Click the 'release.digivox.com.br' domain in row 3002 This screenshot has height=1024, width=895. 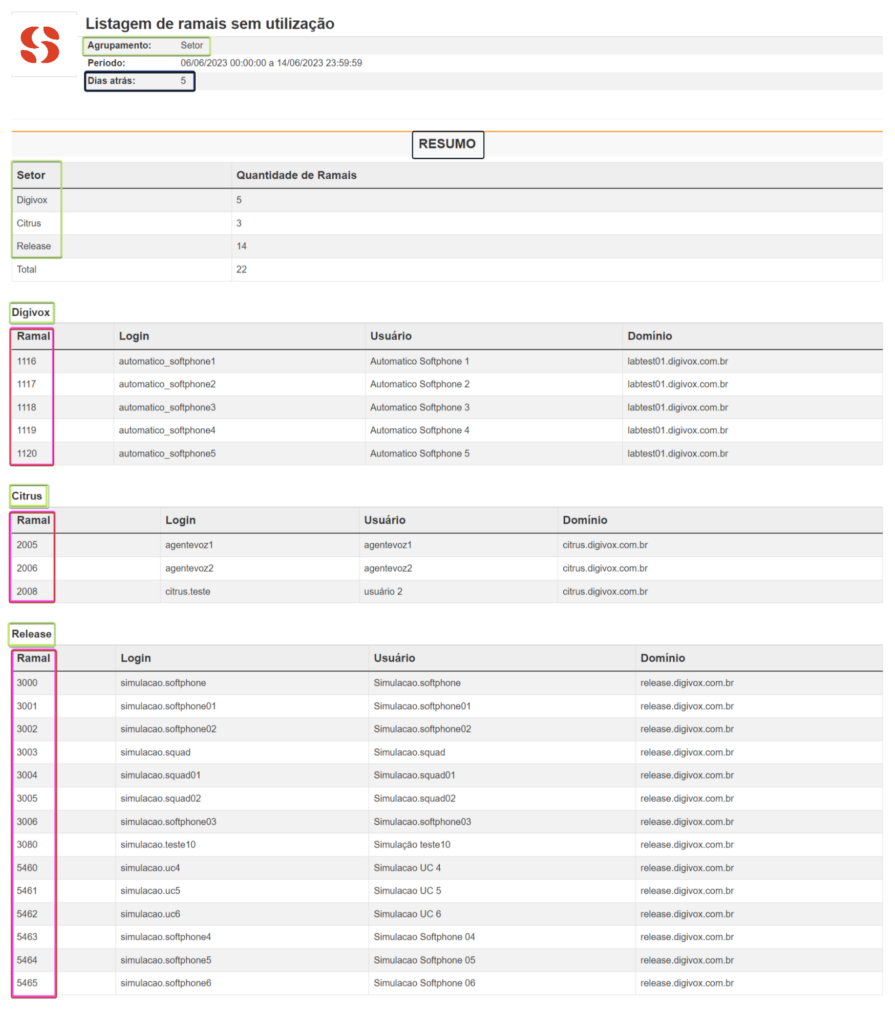click(687, 729)
